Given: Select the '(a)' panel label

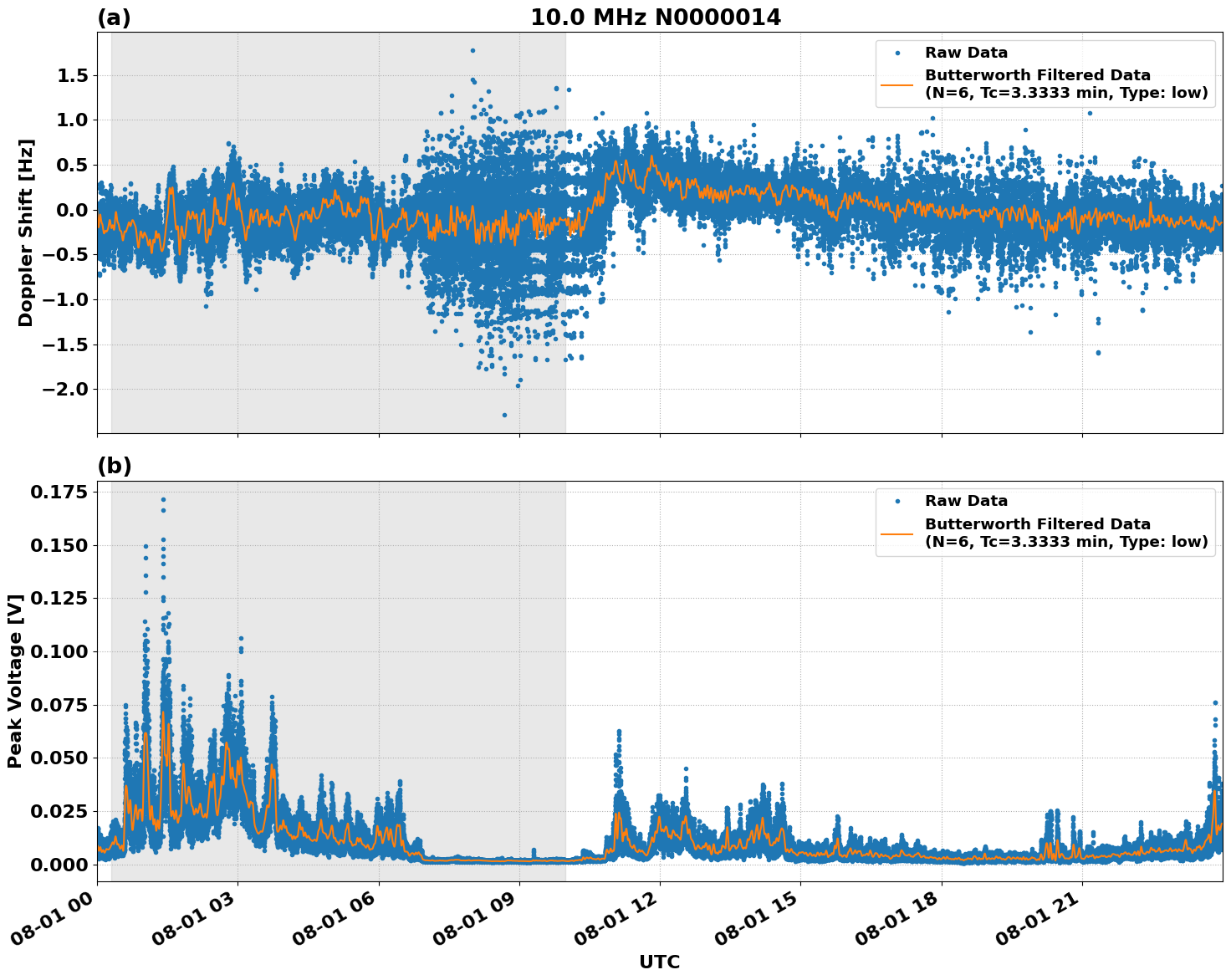Looking at the screenshot, I should 114,18.
